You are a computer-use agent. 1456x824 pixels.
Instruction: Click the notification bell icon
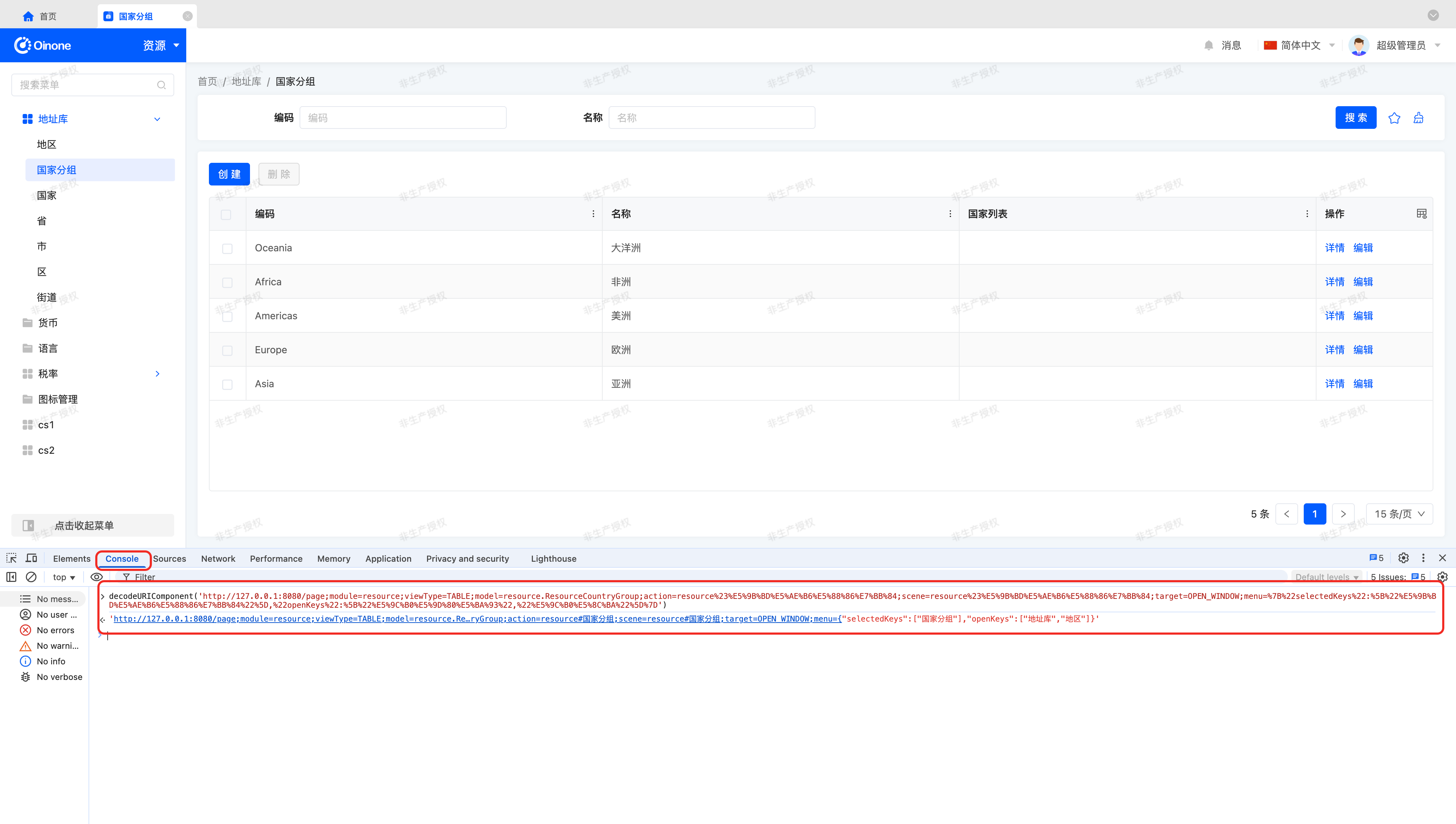[x=1208, y=45]
